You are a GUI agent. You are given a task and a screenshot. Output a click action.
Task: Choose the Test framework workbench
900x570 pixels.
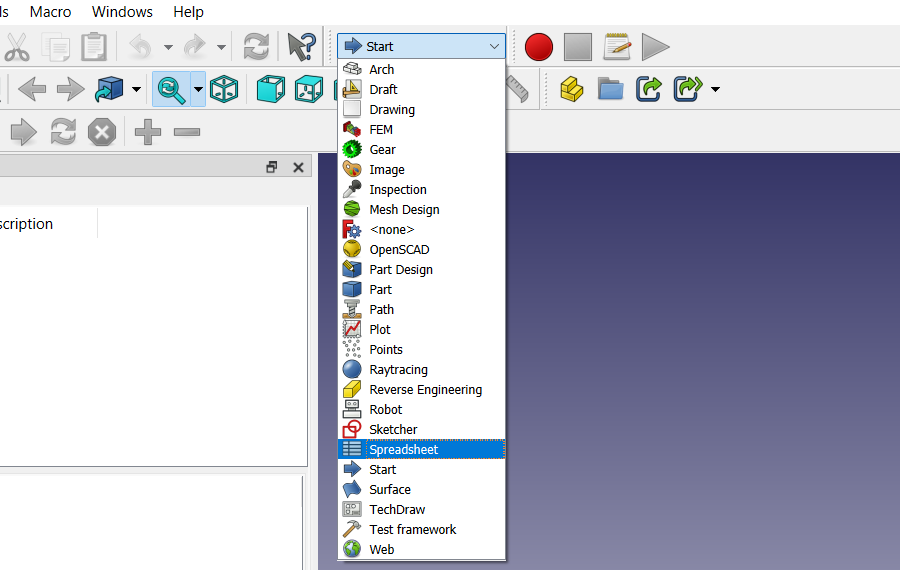click(x=421, y=530)
